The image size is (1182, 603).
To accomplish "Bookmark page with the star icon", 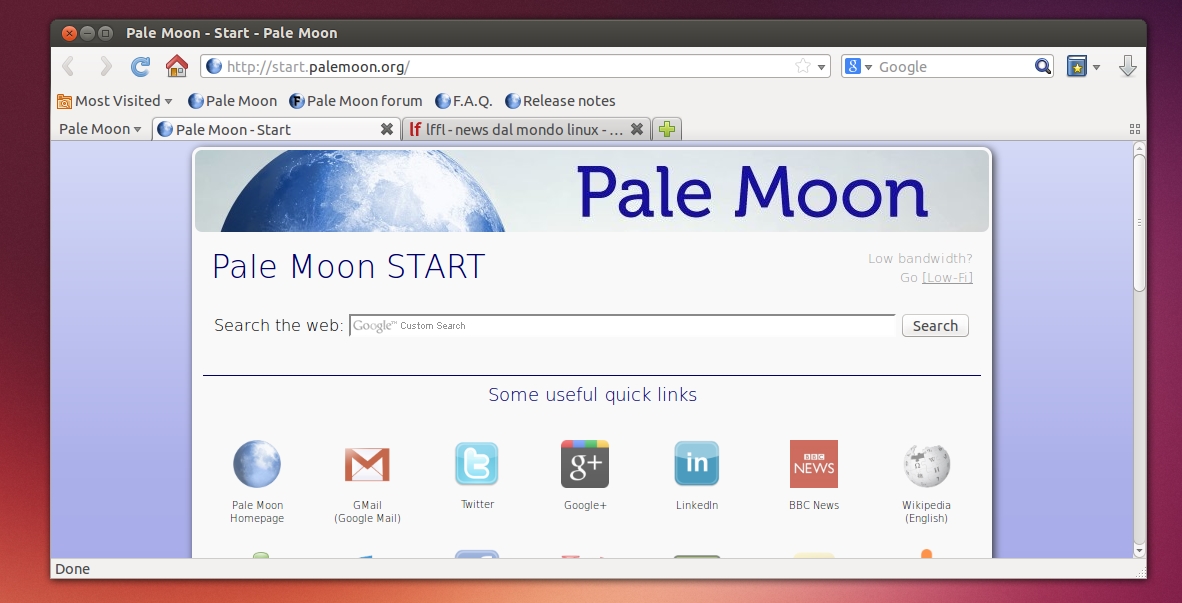I will pyautogui.click(x=803, y=66).
